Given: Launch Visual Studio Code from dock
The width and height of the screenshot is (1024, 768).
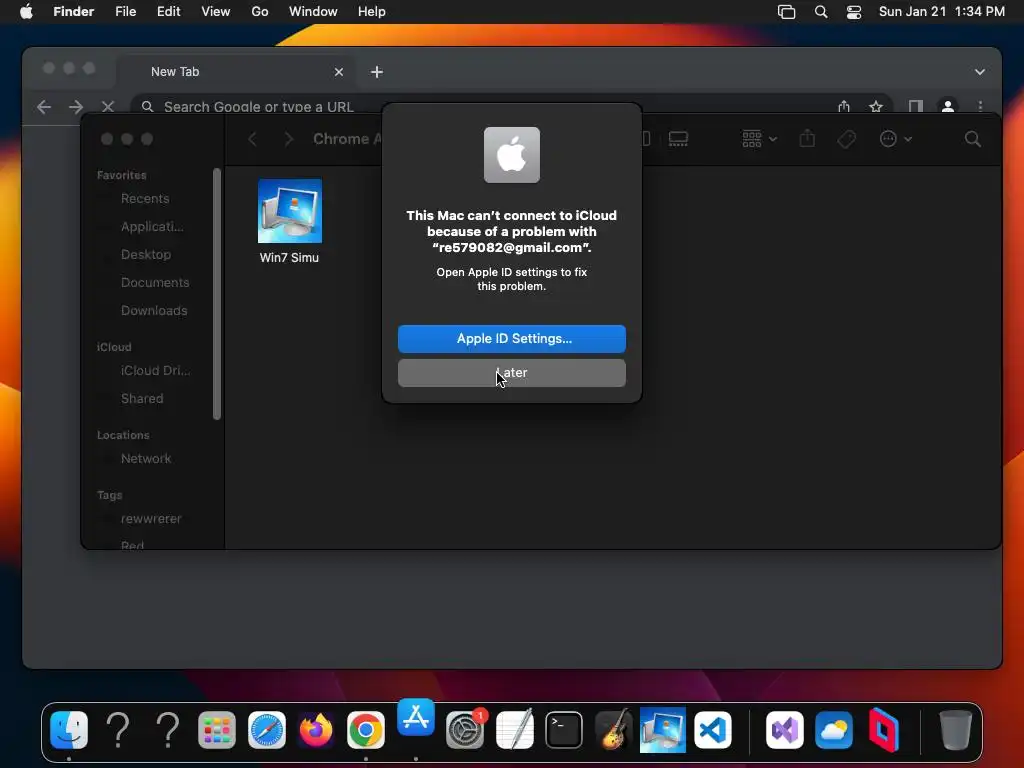Looking at the screenshot, I should coord(712,729).
